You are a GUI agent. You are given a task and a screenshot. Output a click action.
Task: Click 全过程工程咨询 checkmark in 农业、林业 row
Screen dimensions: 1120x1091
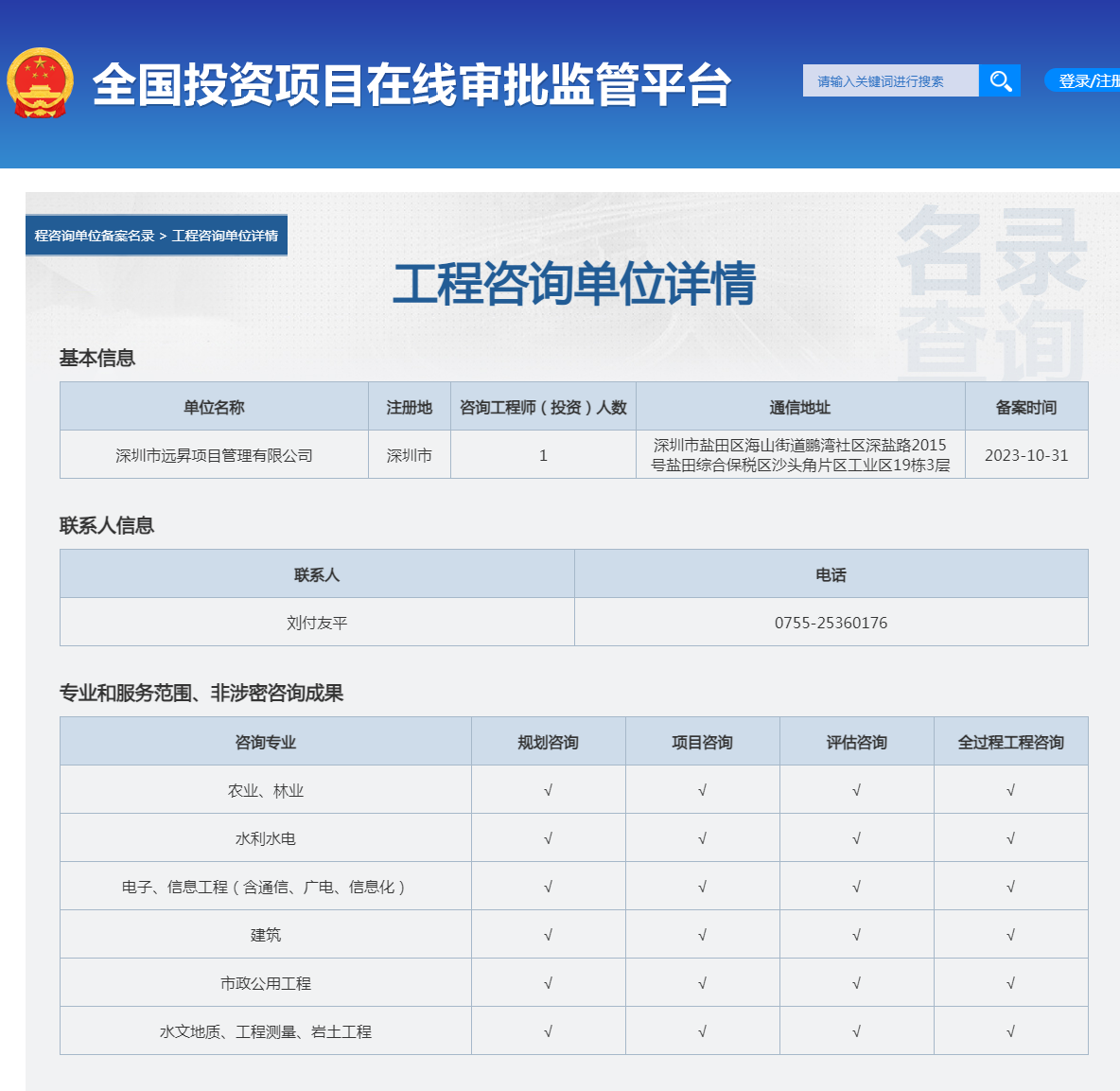(1010, 790)
